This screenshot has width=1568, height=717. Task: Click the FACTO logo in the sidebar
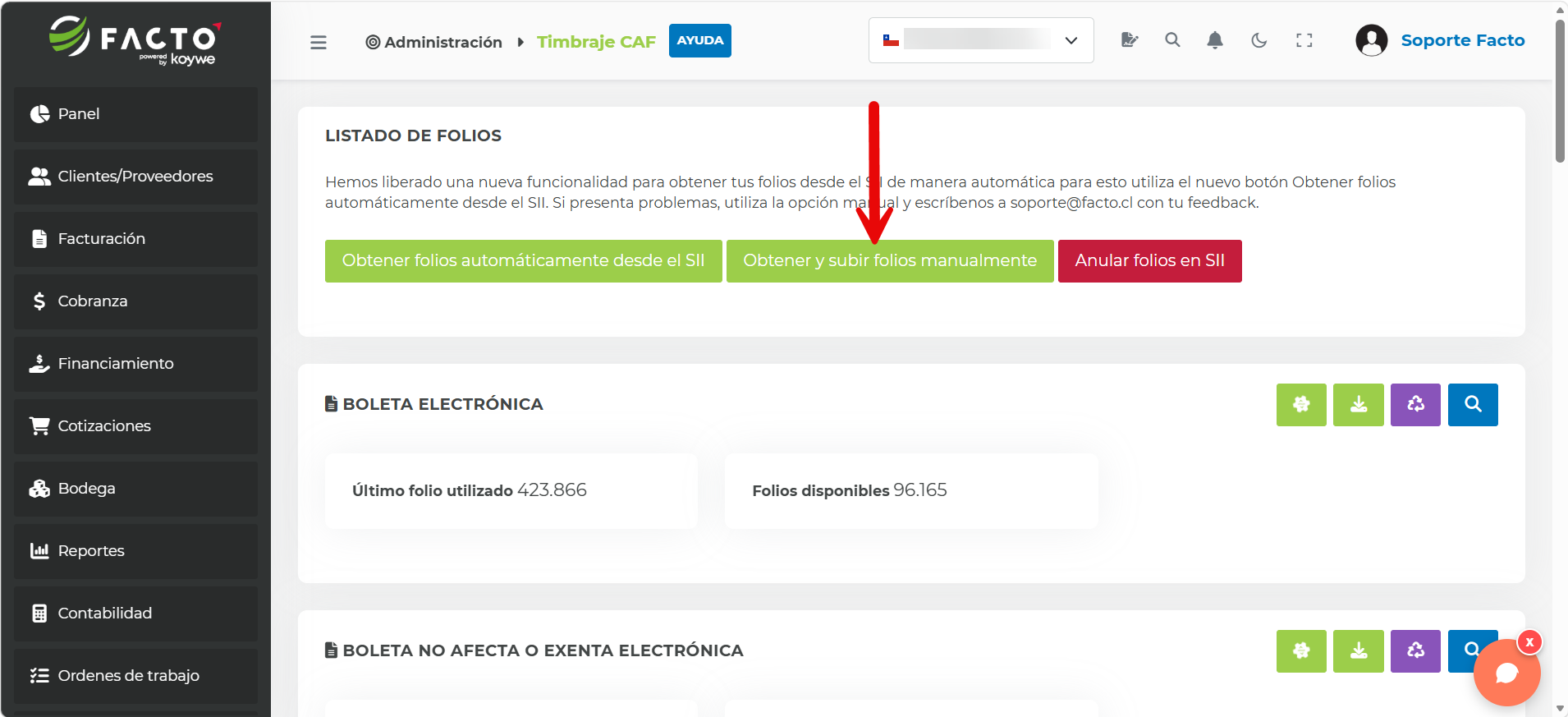[x=135, y=41]
